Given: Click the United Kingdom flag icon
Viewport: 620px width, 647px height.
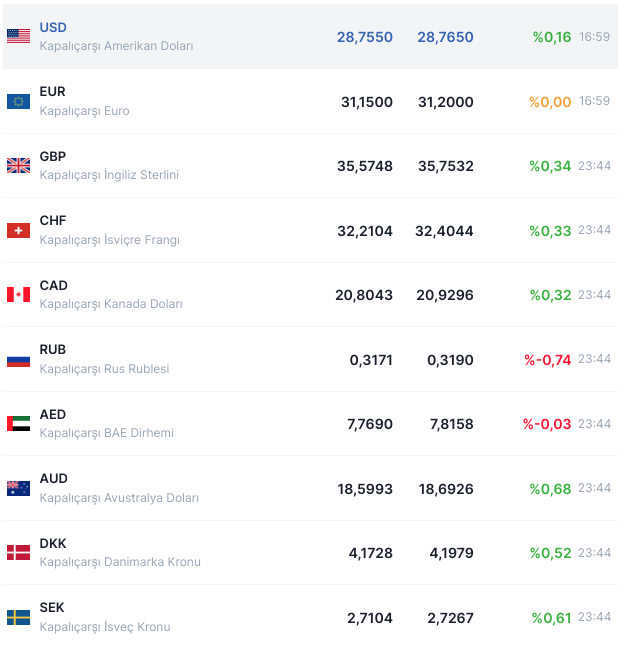Looking at the screenshot, I should (x=18, y=166).
